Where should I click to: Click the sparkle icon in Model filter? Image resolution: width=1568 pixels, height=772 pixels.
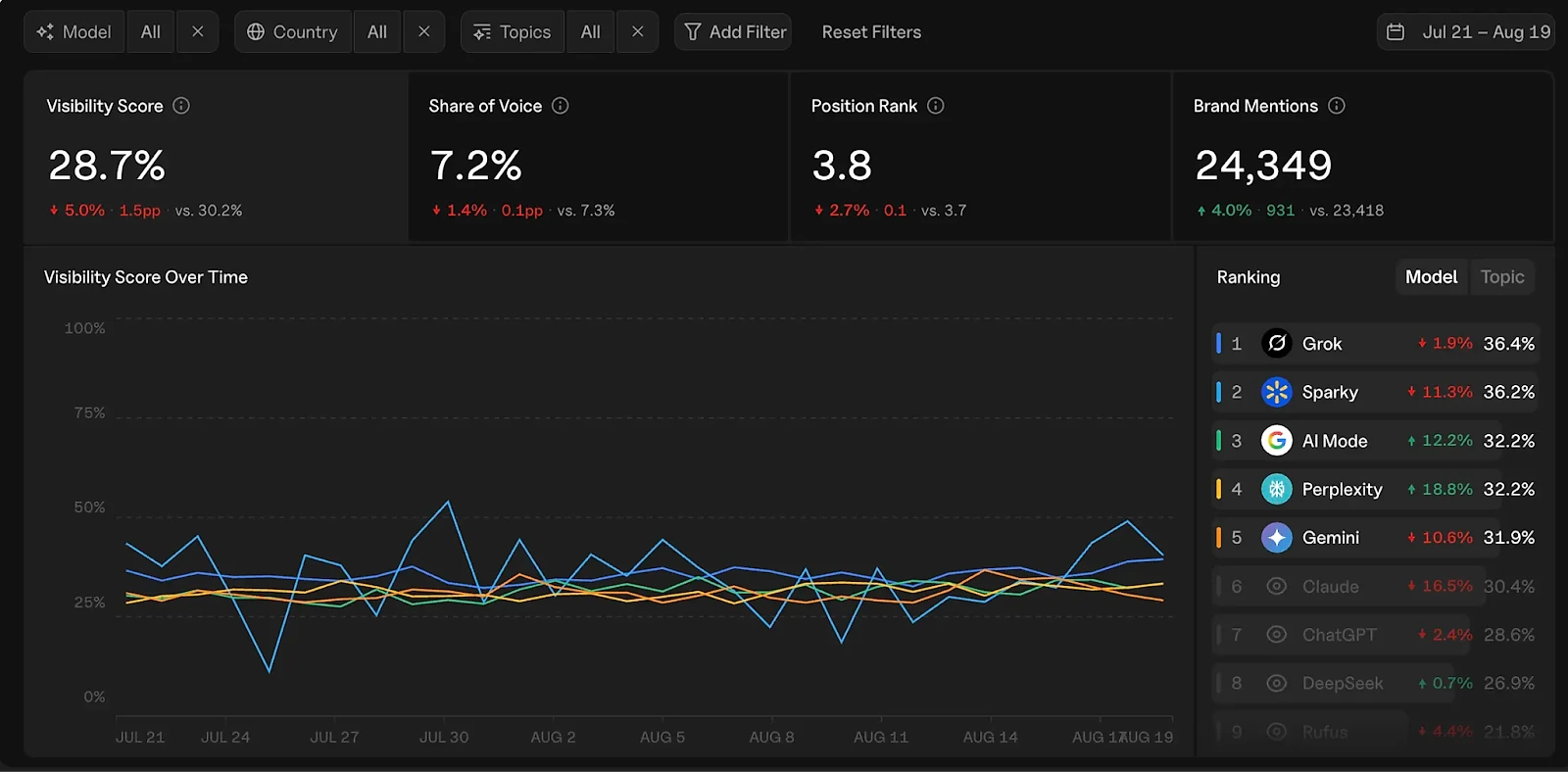click(x=45, y=32)
